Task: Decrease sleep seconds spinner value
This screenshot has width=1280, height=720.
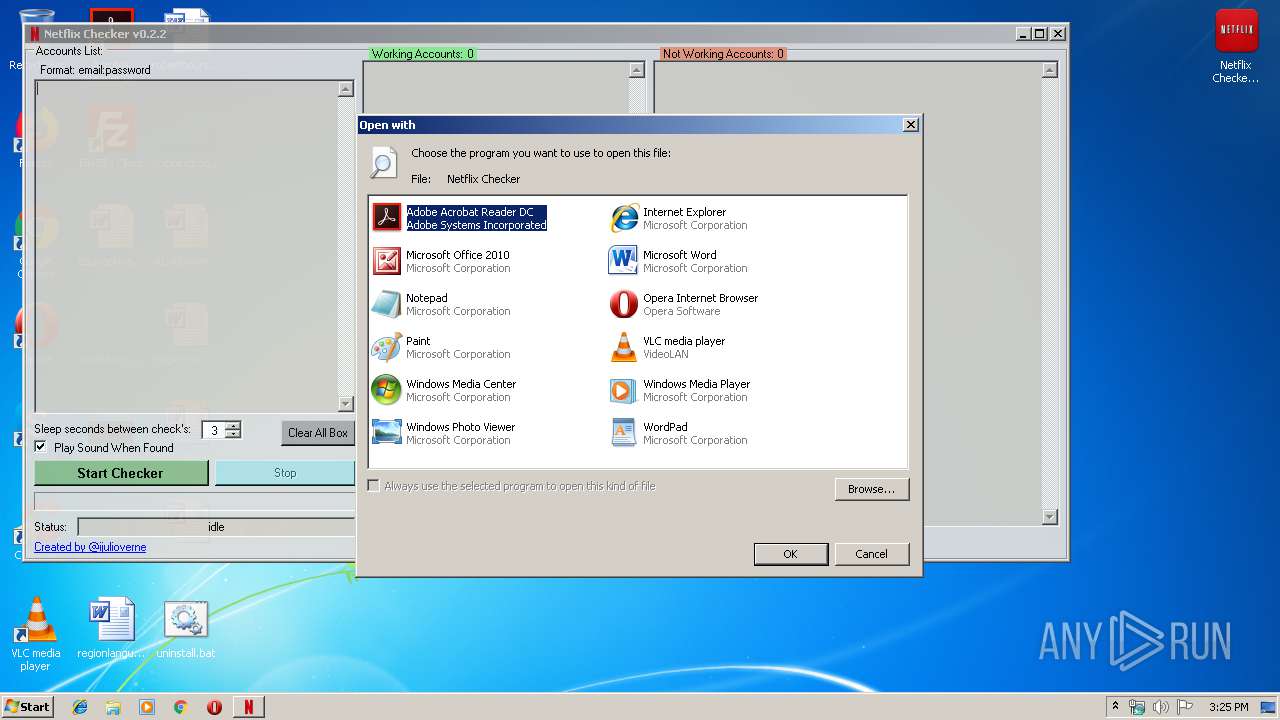Action: tap(233, 434)
